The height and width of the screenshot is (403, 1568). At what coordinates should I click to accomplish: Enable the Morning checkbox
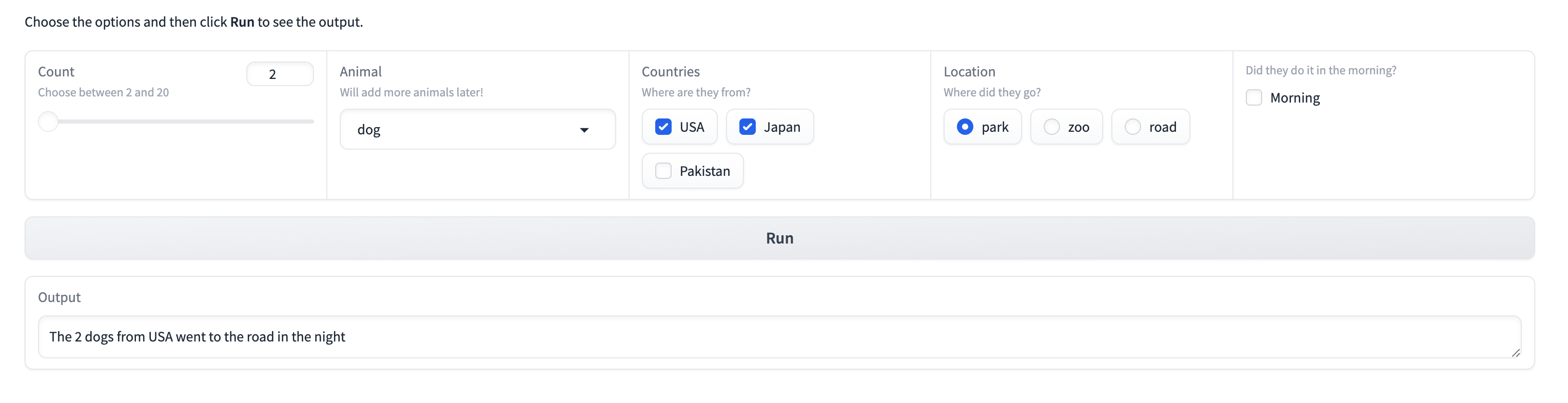click(1253, 98)
